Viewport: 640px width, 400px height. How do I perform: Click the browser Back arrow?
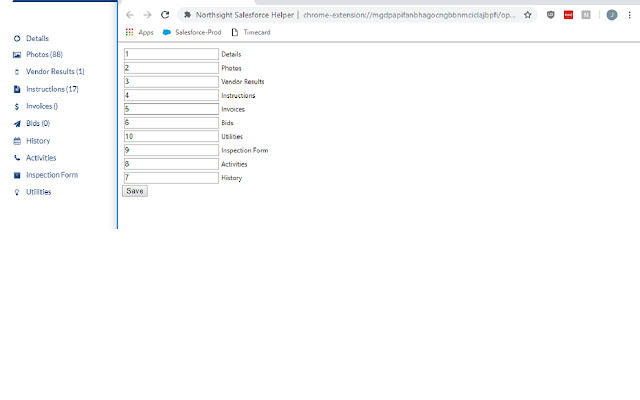click(x=130, y=15)
